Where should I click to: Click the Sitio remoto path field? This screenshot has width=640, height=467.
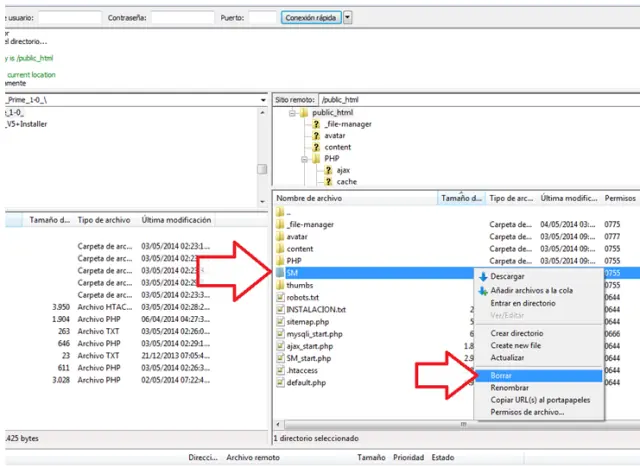[x=479, y=100]
